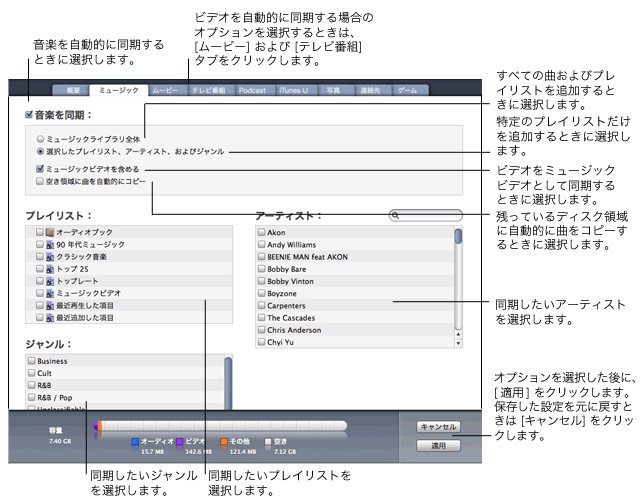
Task: Click the magnifier icon in artist search
Action: pyautogui.click(x=395, y=215)
